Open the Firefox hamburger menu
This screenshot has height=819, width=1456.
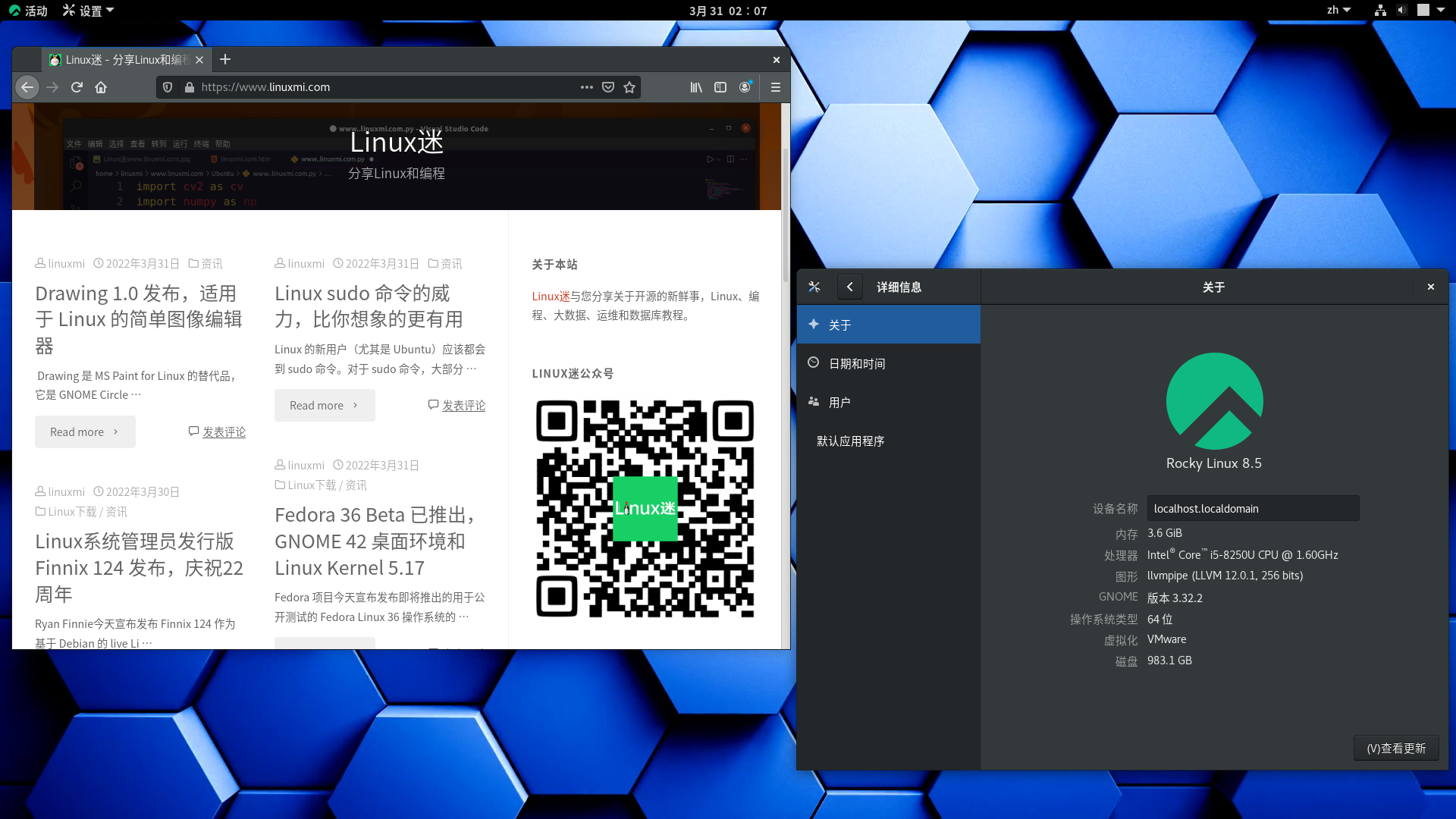coord(775,87)
